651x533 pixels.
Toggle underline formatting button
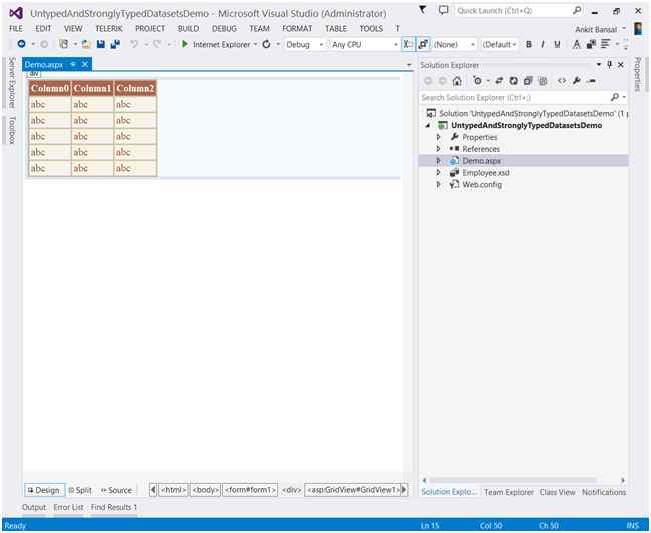557,44
